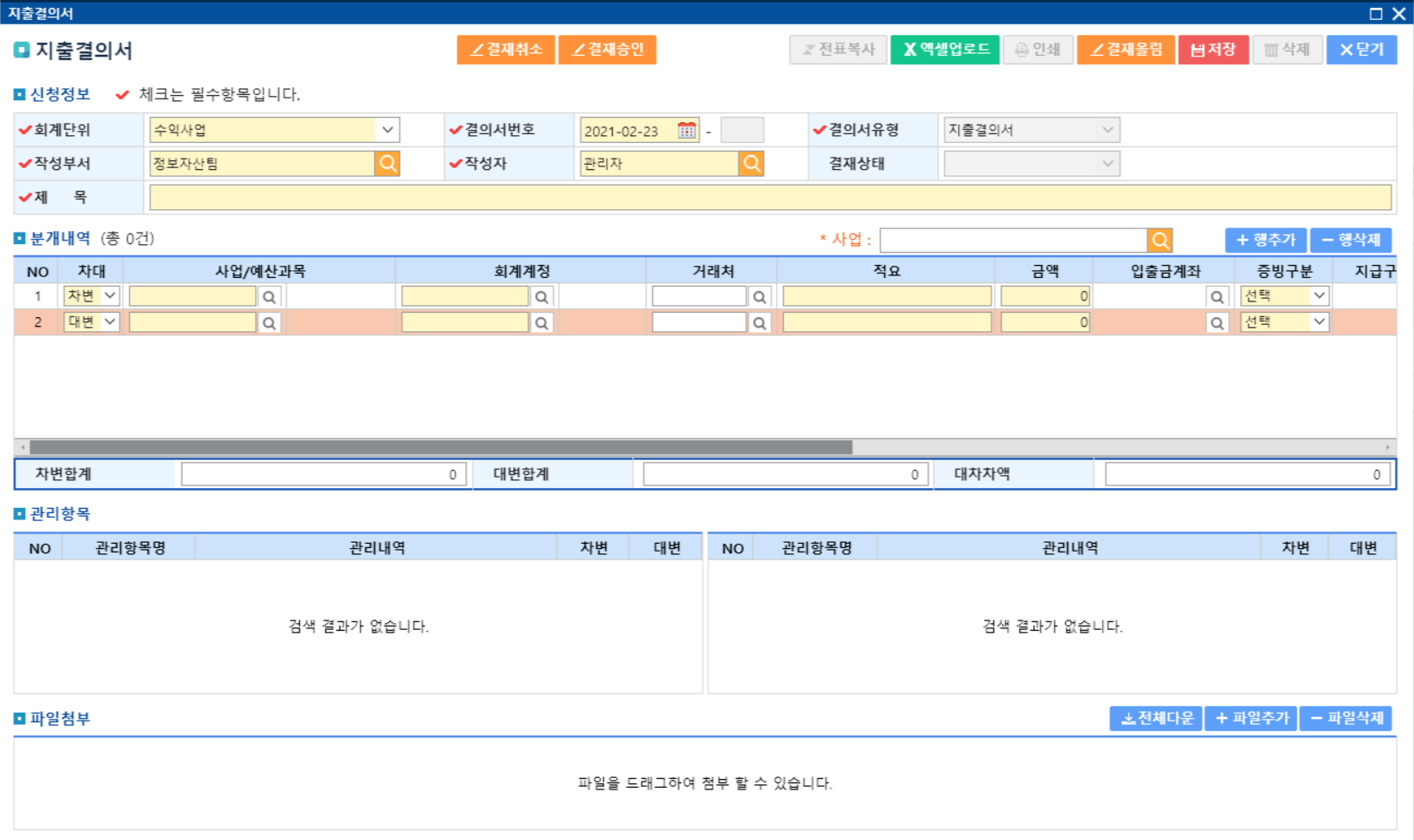
Task: Open row 2 대변 dropdown
Action: click(92, 322)
